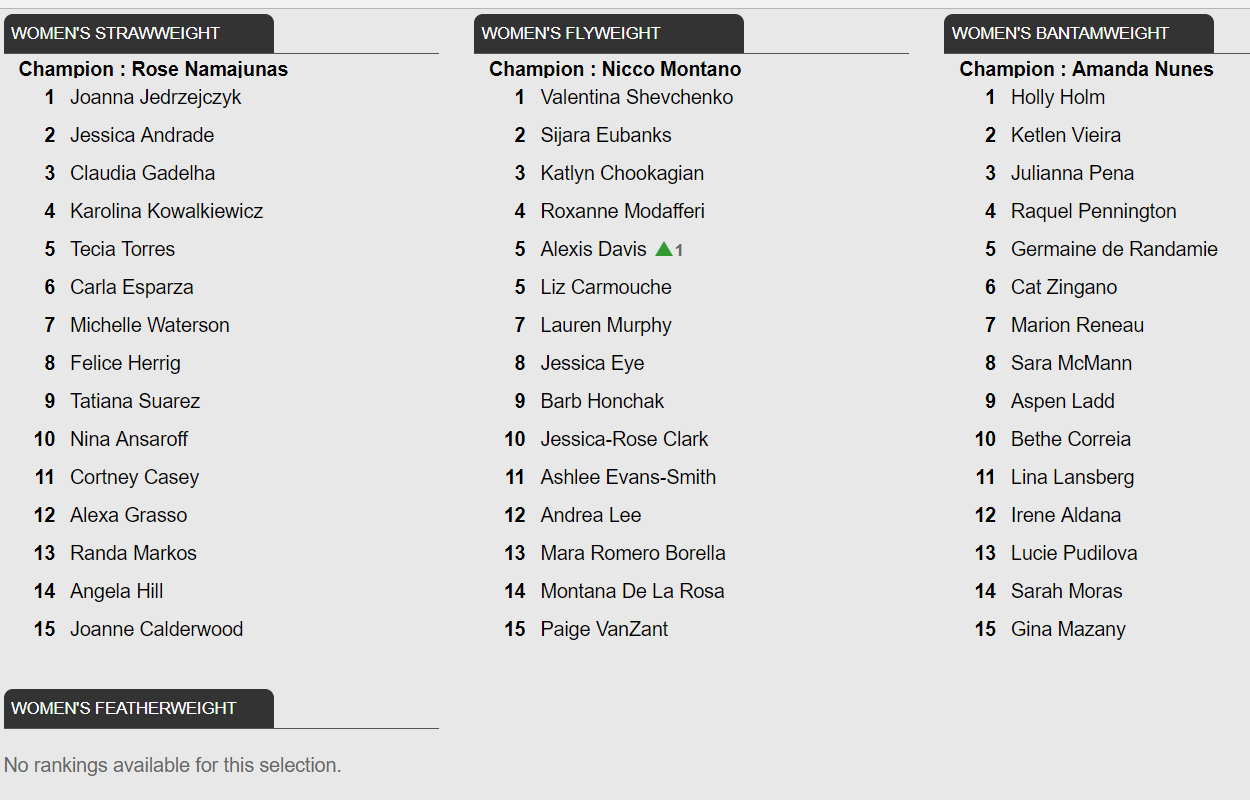Select Germaine de Randamie's name
Image resolution: width=1250 pixels, height=800 pixels.
pos(1114,249)
